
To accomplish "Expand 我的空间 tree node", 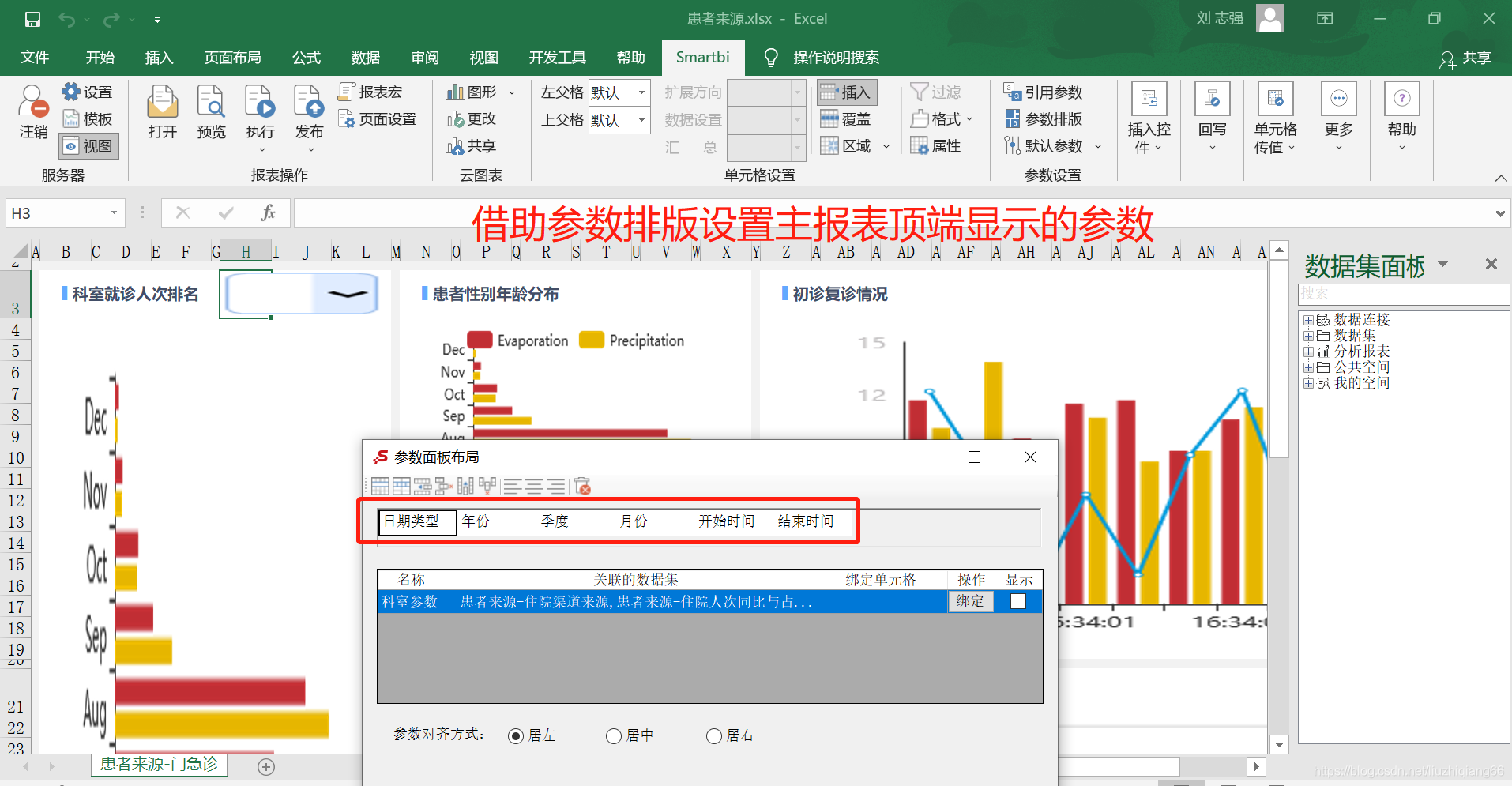I will [1308, 383].
